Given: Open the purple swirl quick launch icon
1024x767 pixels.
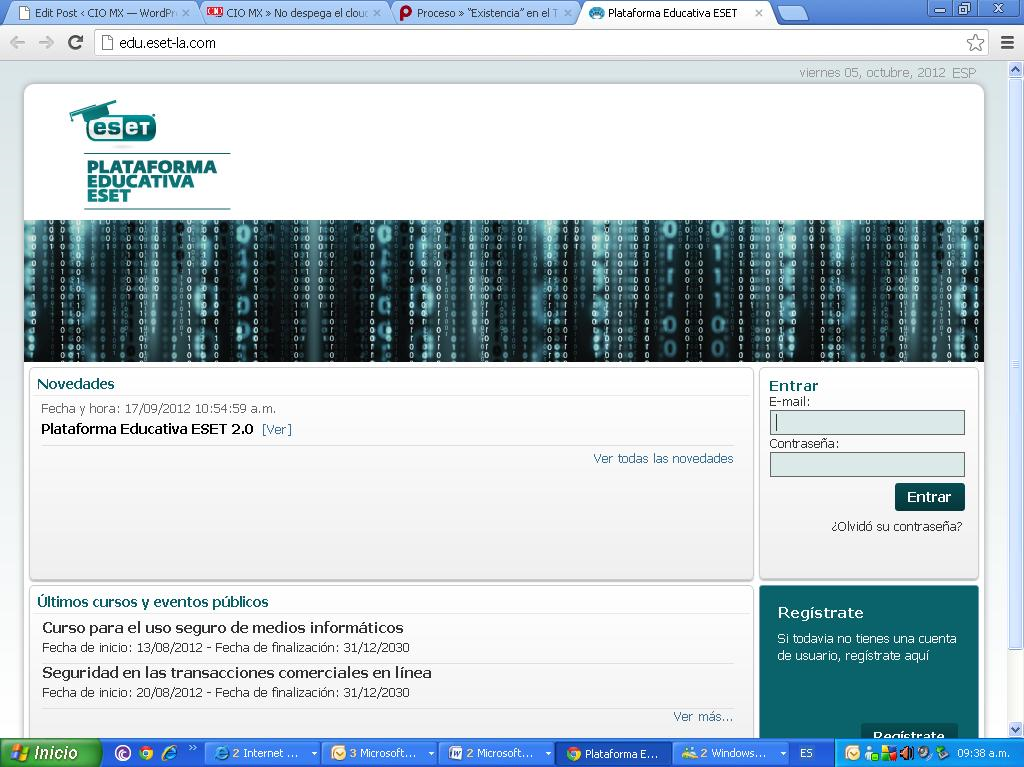Looking at the screenshot, I should (123, 753).
